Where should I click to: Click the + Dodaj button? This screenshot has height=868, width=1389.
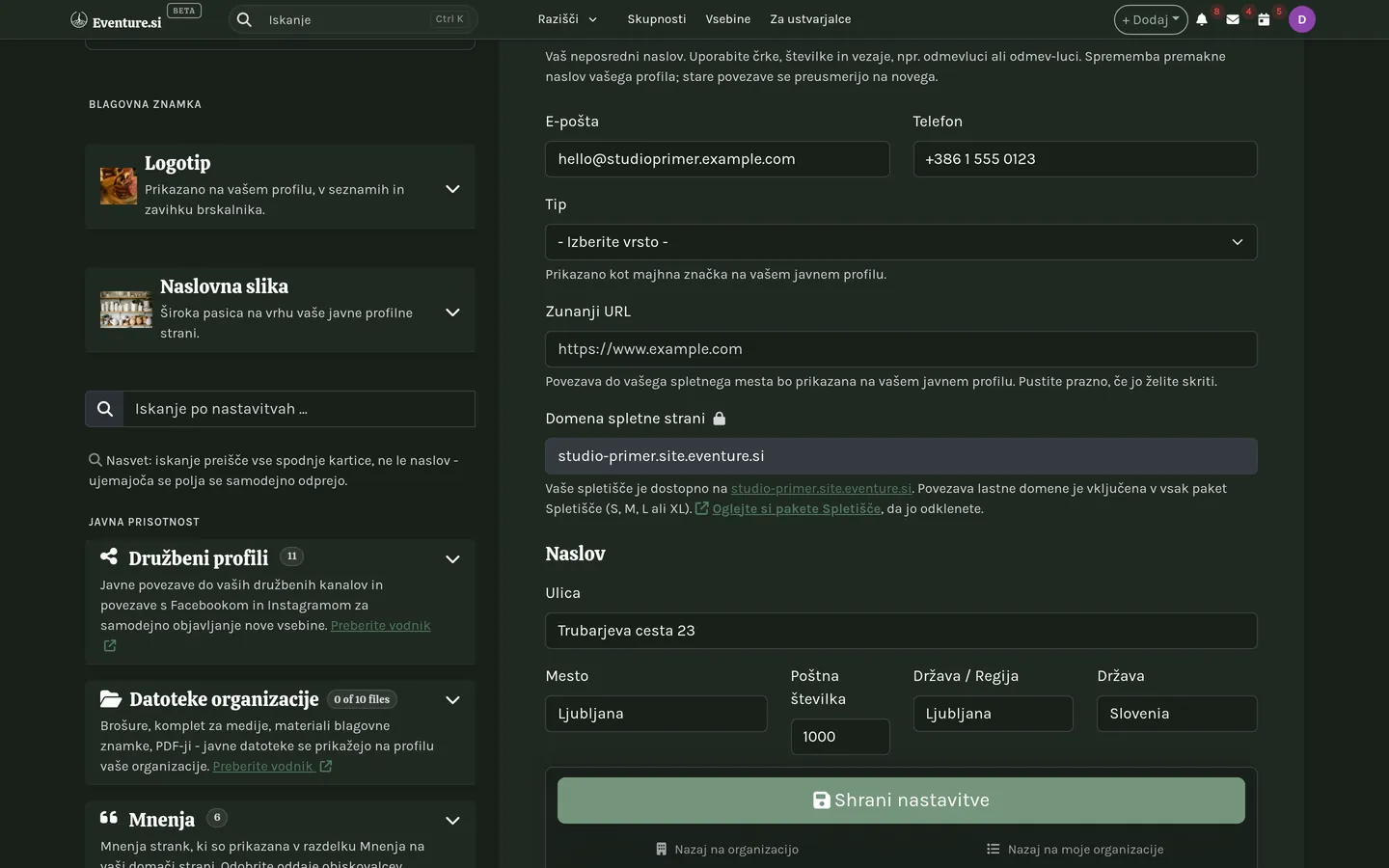click(1151, 19)
